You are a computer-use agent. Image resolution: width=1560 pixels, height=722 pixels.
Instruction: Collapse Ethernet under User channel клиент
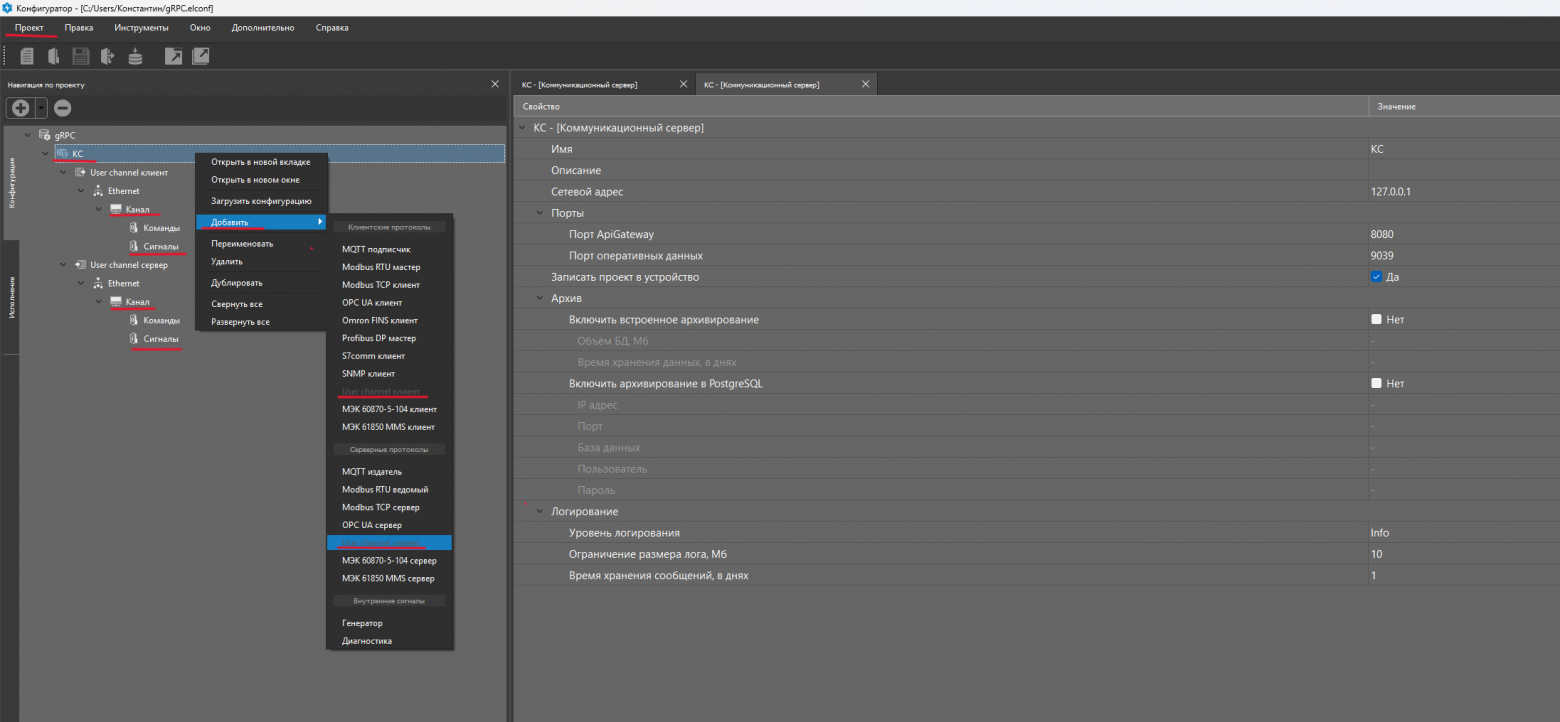(x=82, y=191)
